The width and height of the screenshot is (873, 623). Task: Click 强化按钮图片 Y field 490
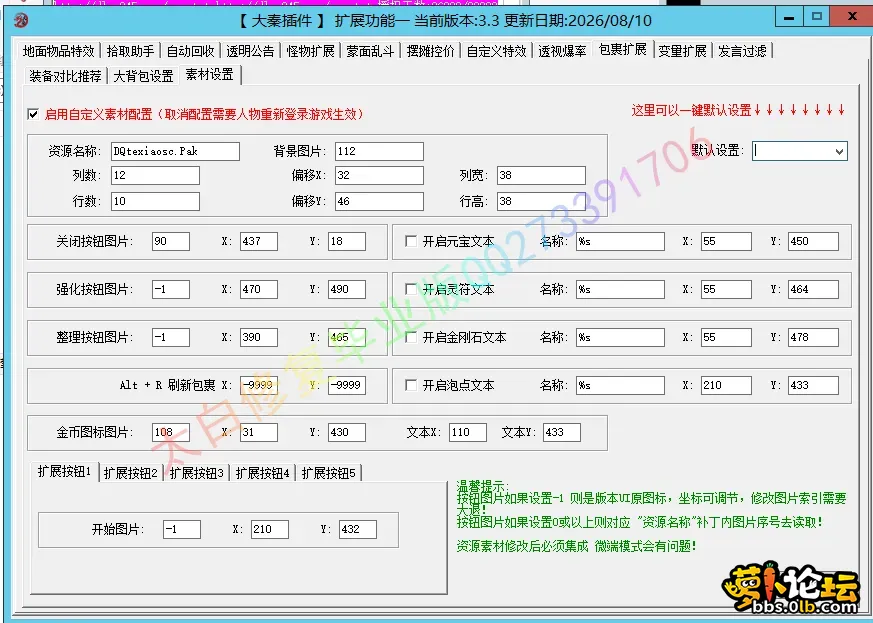[347, 289]
